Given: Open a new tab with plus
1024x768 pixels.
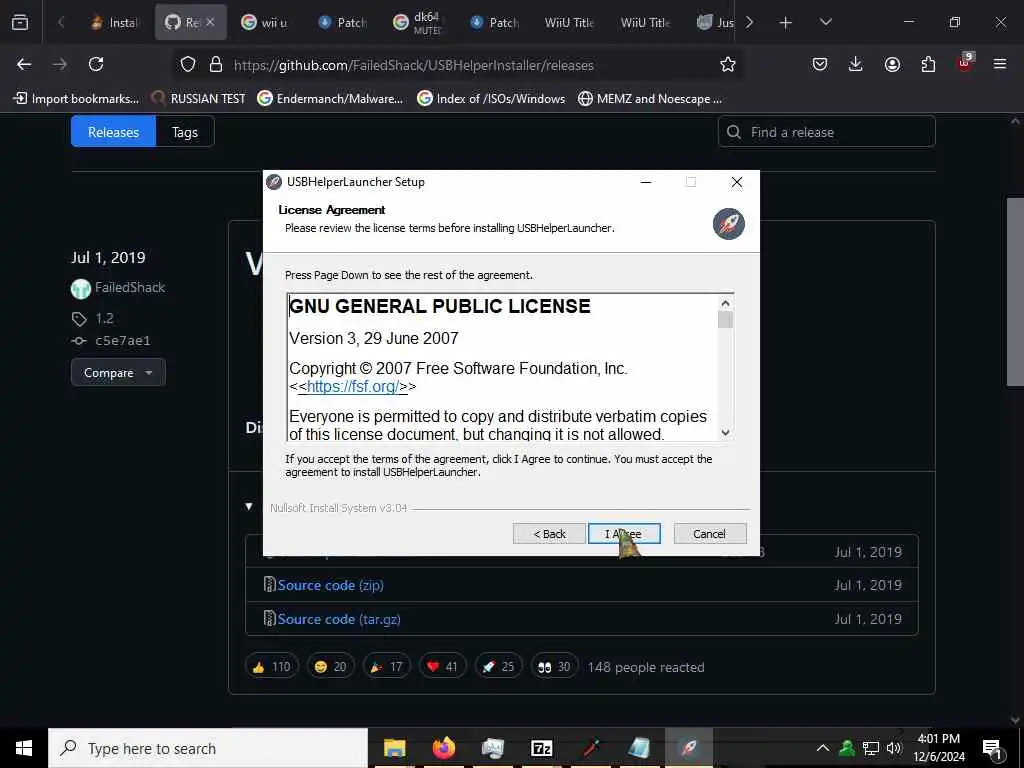Looking at the screenshot, I should coord(786,23).
